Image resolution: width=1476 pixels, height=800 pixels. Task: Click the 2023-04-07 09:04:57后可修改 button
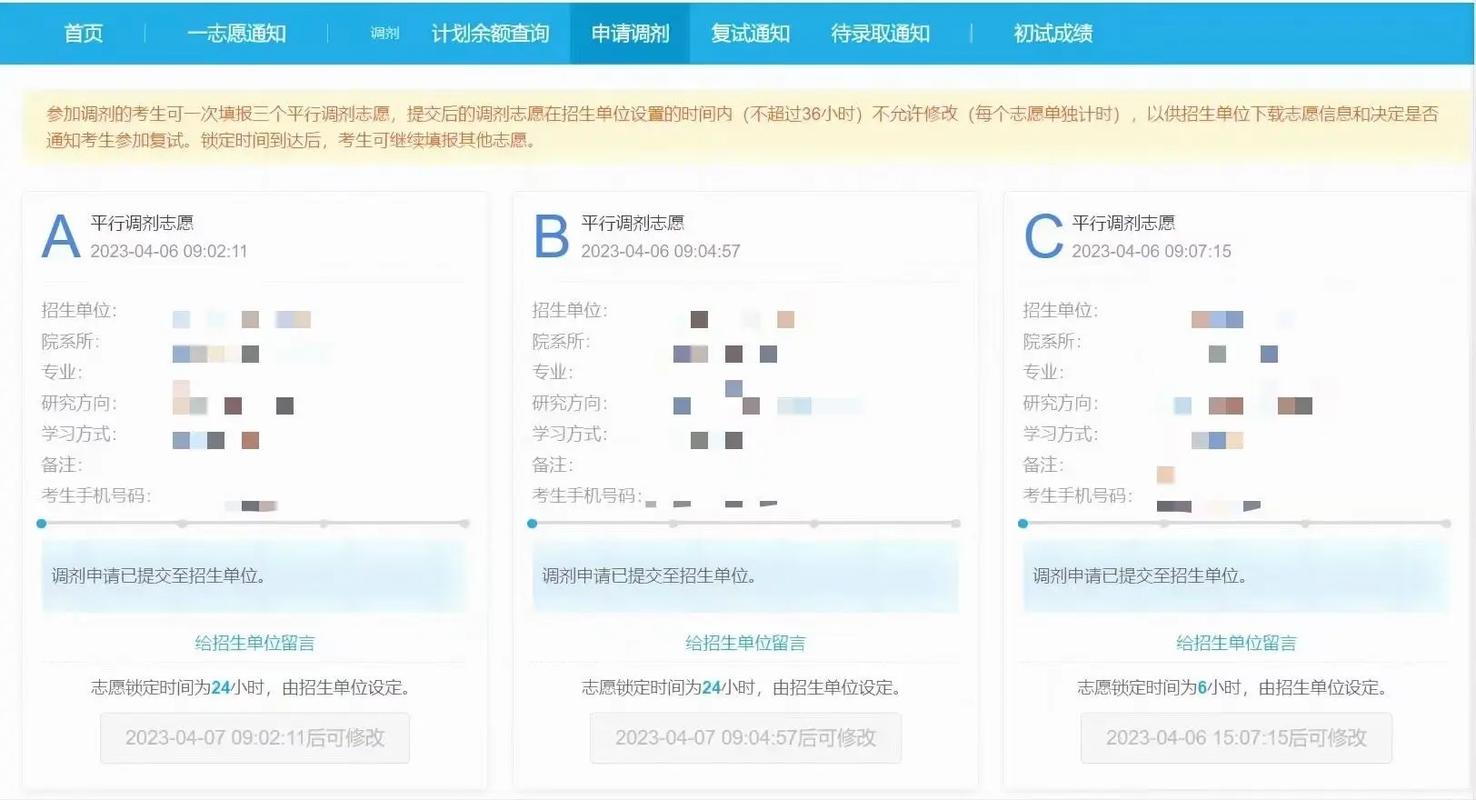click(x=745, y=738)
